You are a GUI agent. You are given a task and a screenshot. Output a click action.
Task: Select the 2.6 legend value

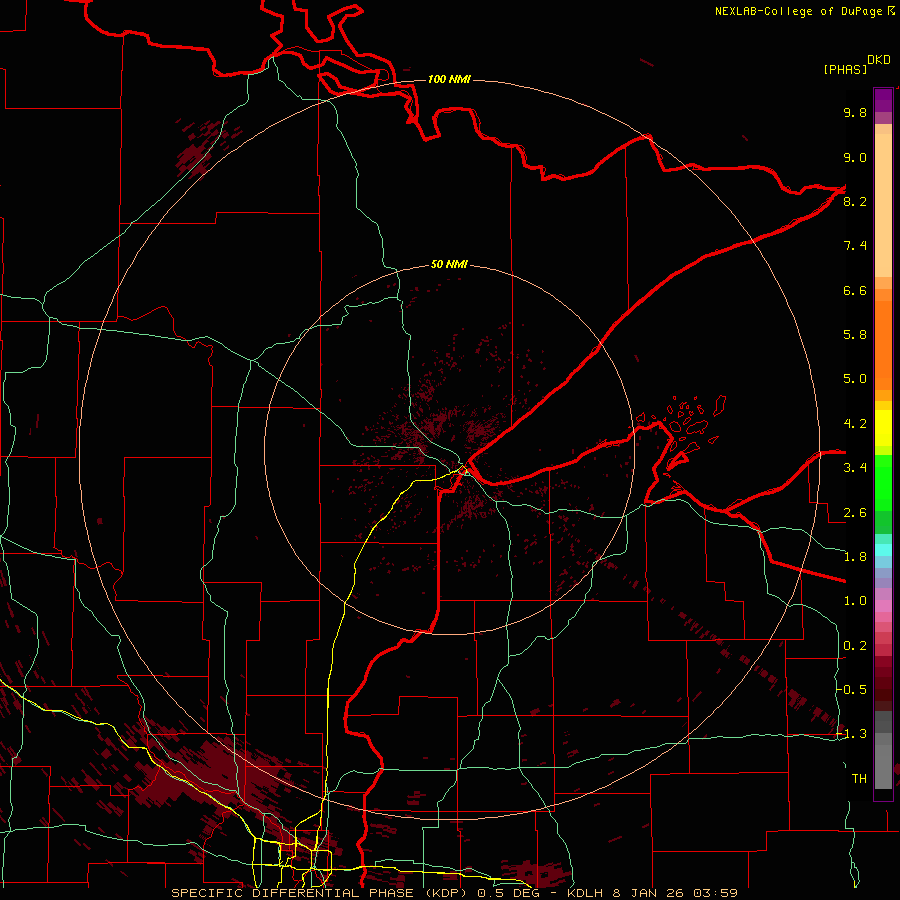click(855, 512)
